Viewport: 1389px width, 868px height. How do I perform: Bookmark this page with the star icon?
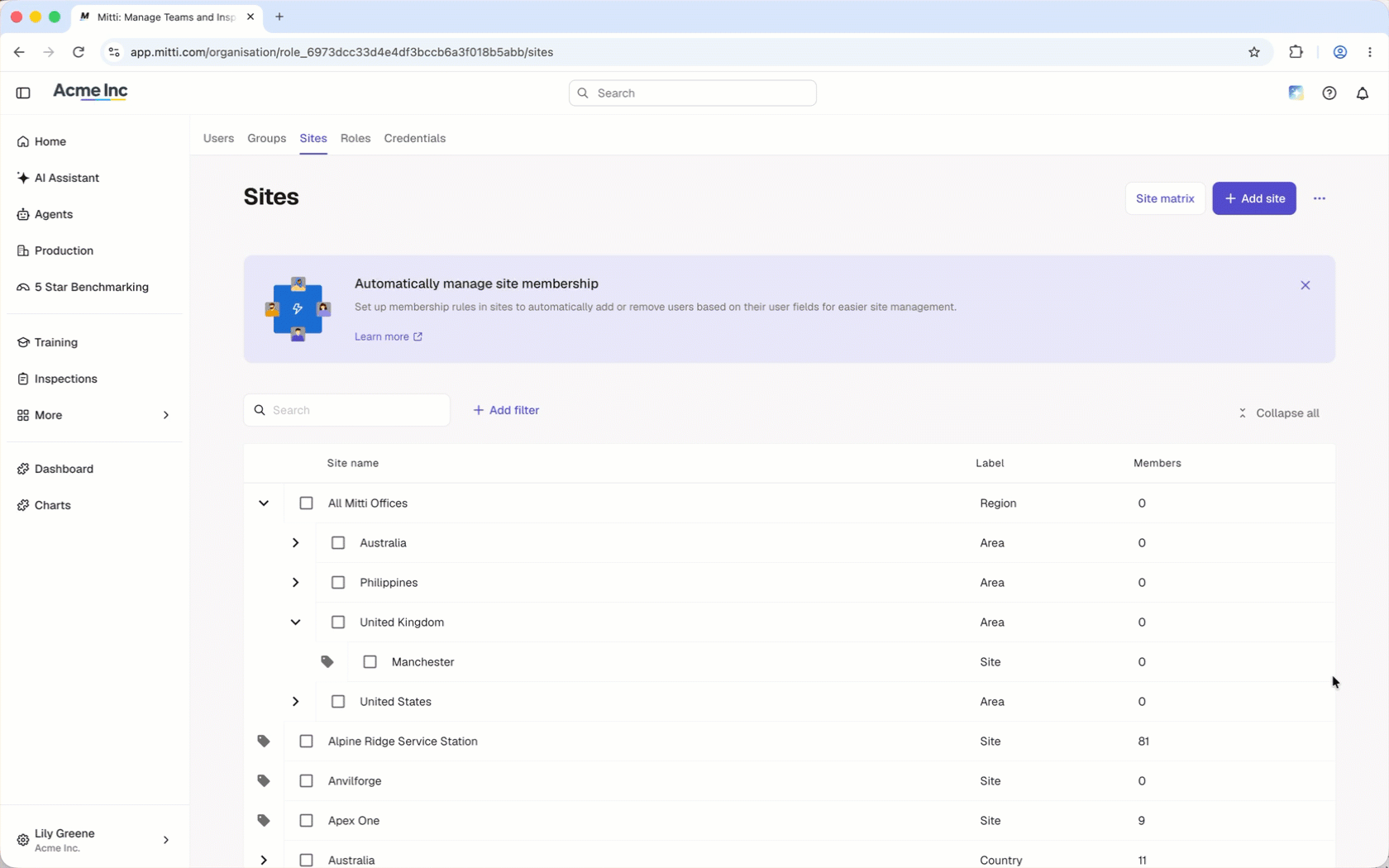tap(1254, 52)
